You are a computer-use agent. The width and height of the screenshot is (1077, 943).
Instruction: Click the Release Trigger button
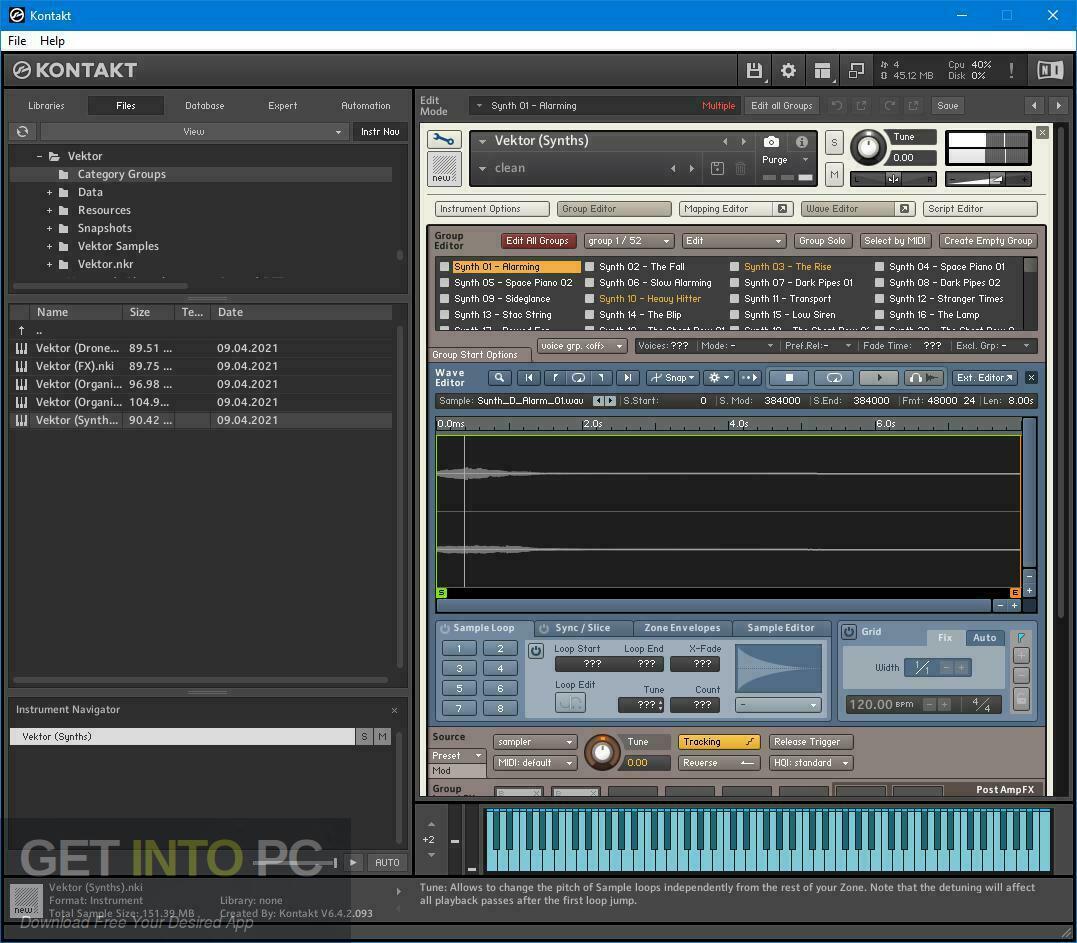click(x=810, y=742)
